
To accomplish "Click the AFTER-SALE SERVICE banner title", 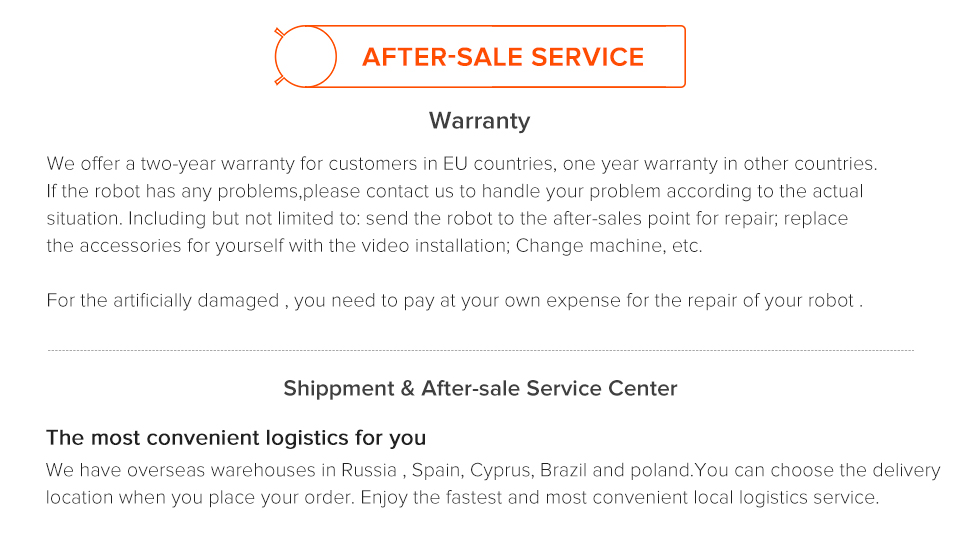I will [x=503, y=57].
